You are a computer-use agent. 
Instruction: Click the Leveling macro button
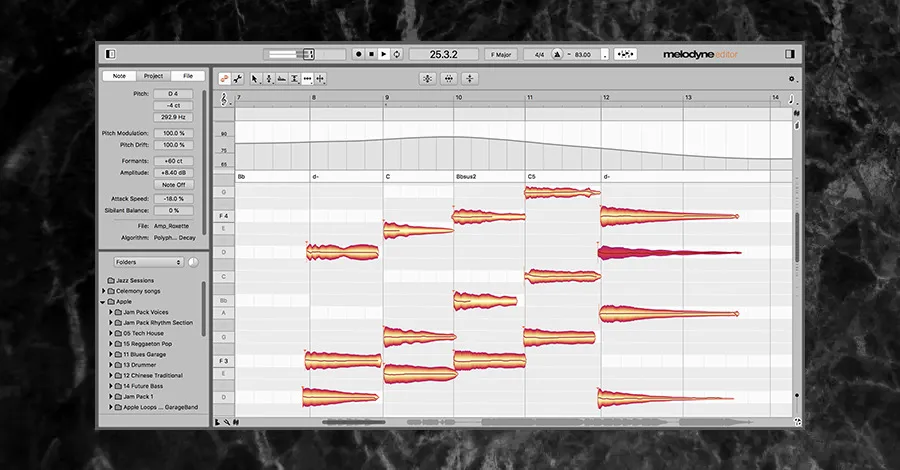click(x=470, y=79)
